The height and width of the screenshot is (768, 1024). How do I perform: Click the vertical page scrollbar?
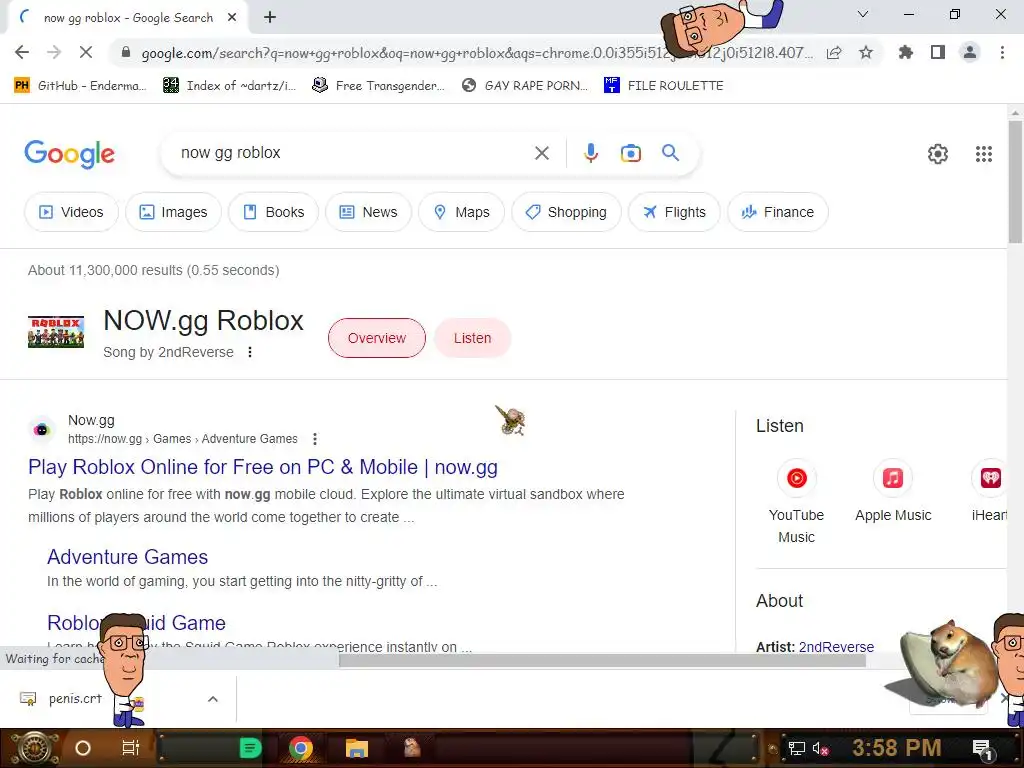click(x=1015, y=183)
